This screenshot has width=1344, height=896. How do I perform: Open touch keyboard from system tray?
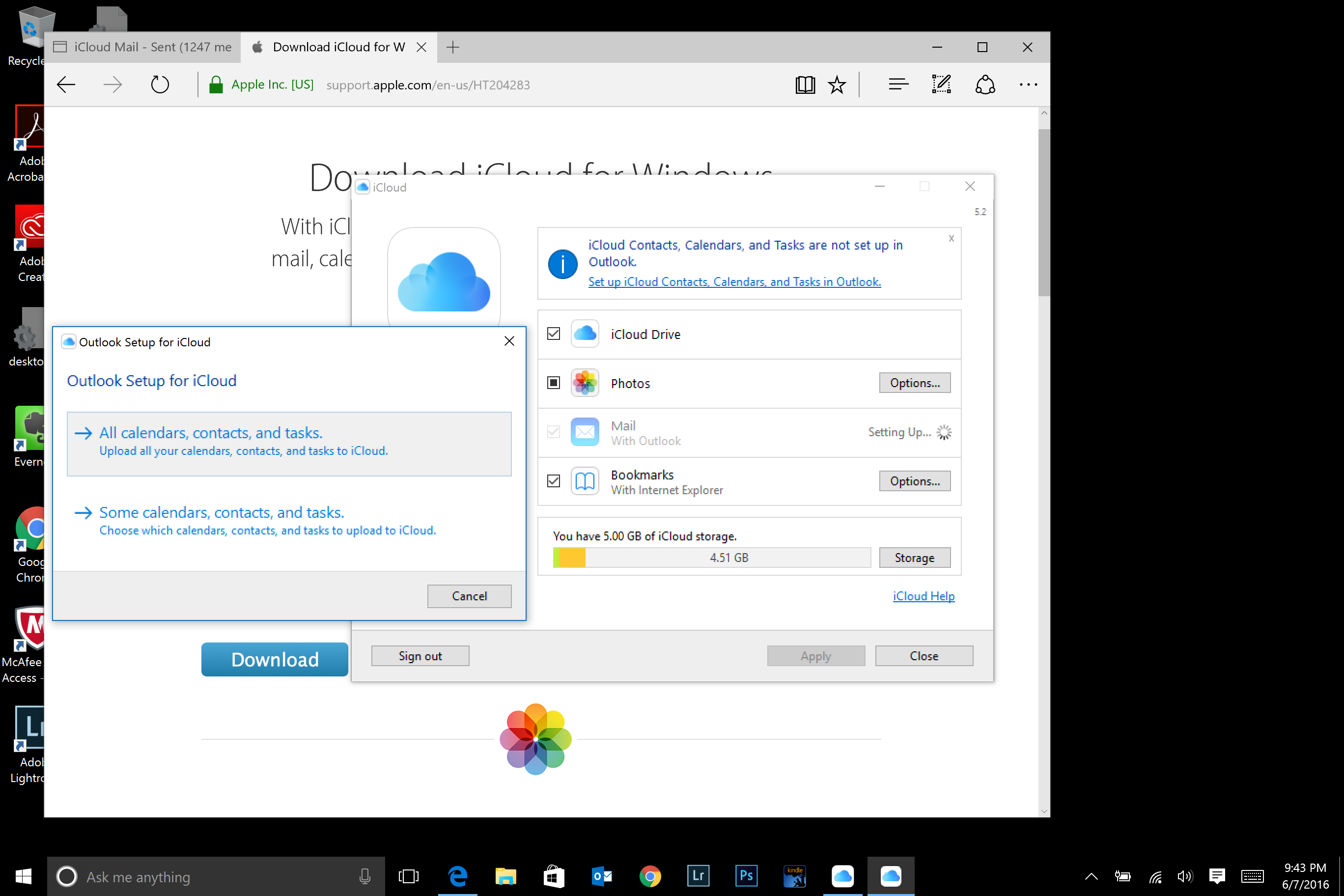click(1252, 876)
